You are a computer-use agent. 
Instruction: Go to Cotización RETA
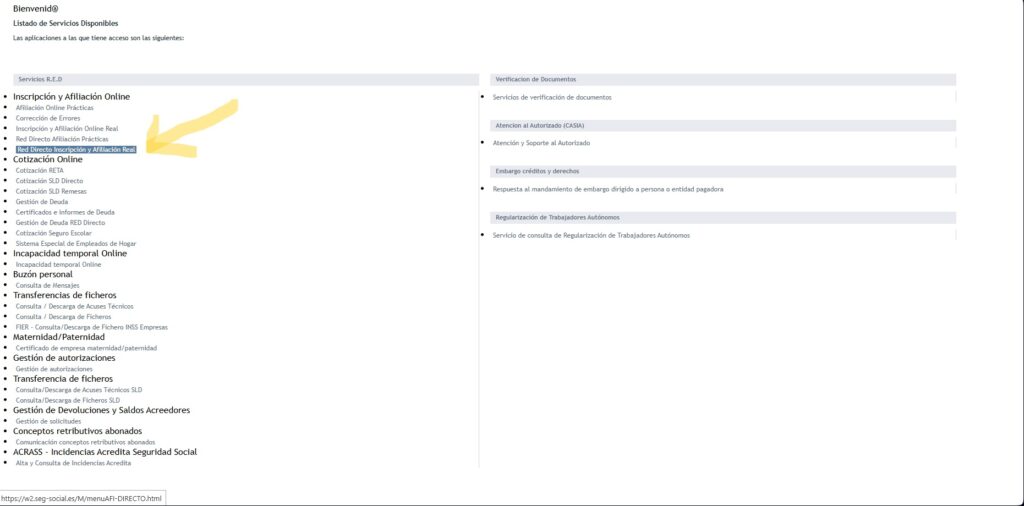coord(40,170)
